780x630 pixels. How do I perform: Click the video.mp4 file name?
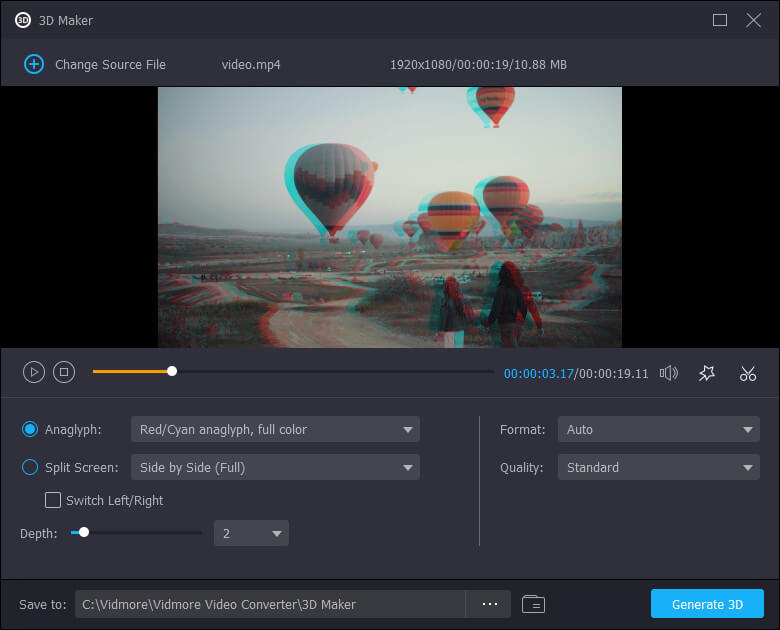251,65
